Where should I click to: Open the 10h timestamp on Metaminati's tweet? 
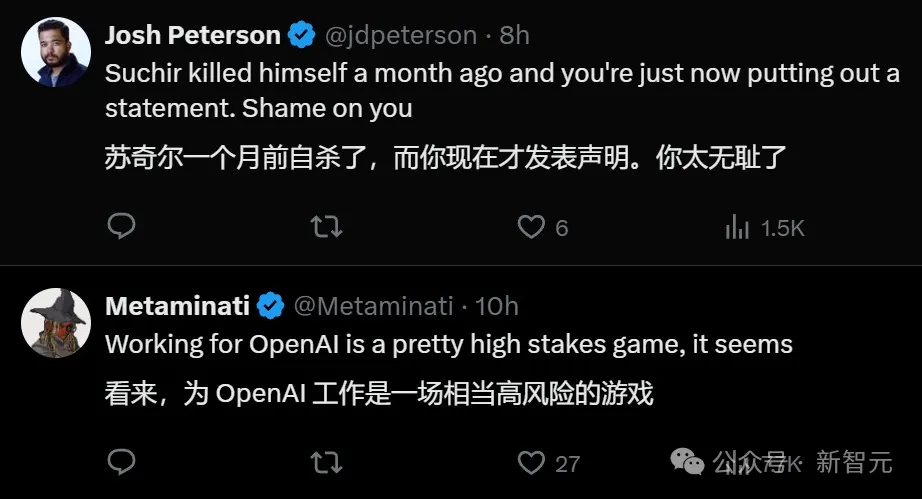497,305
